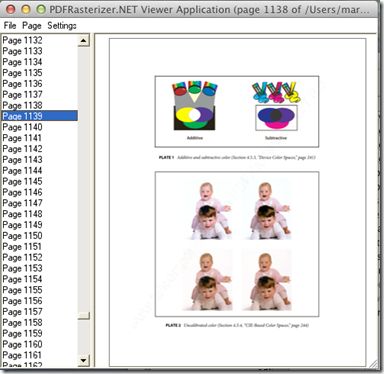Click the window resize grip corner
The height and width of the screenshot is (374, 384).
[x=373, y=363]
